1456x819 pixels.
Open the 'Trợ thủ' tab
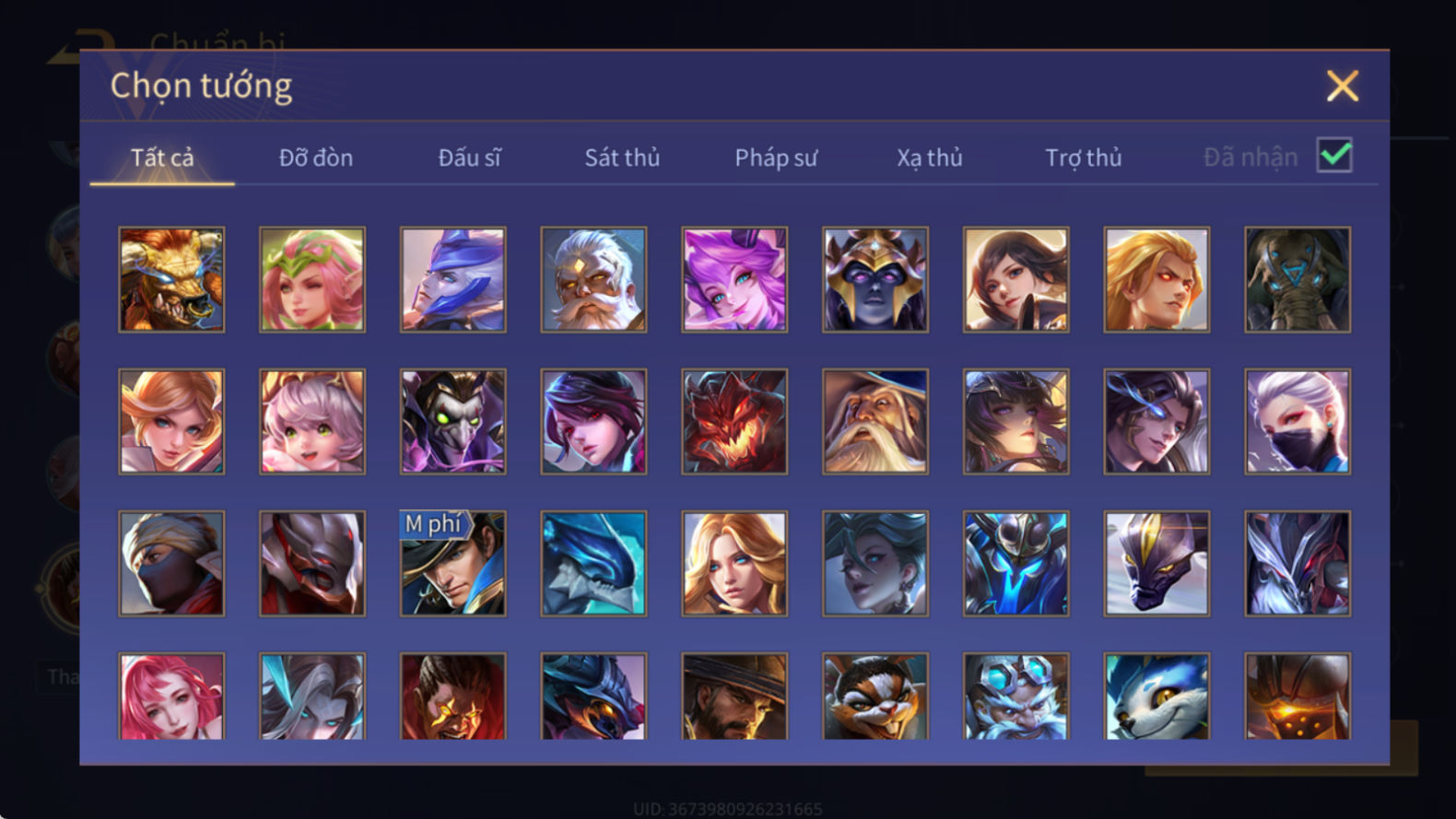click(1084, 158)
